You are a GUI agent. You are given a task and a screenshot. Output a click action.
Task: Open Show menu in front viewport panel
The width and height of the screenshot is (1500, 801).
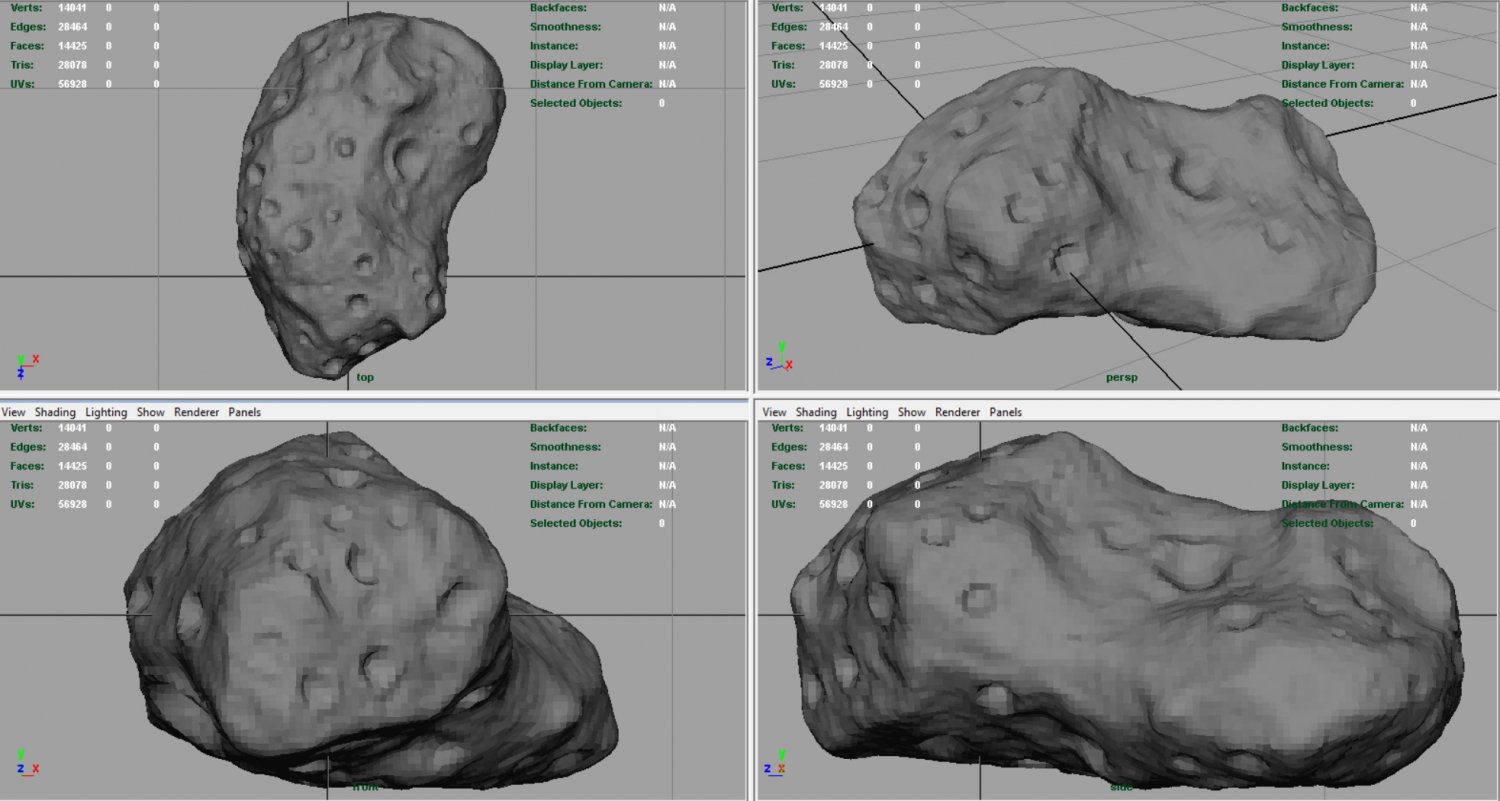point(151,412)
